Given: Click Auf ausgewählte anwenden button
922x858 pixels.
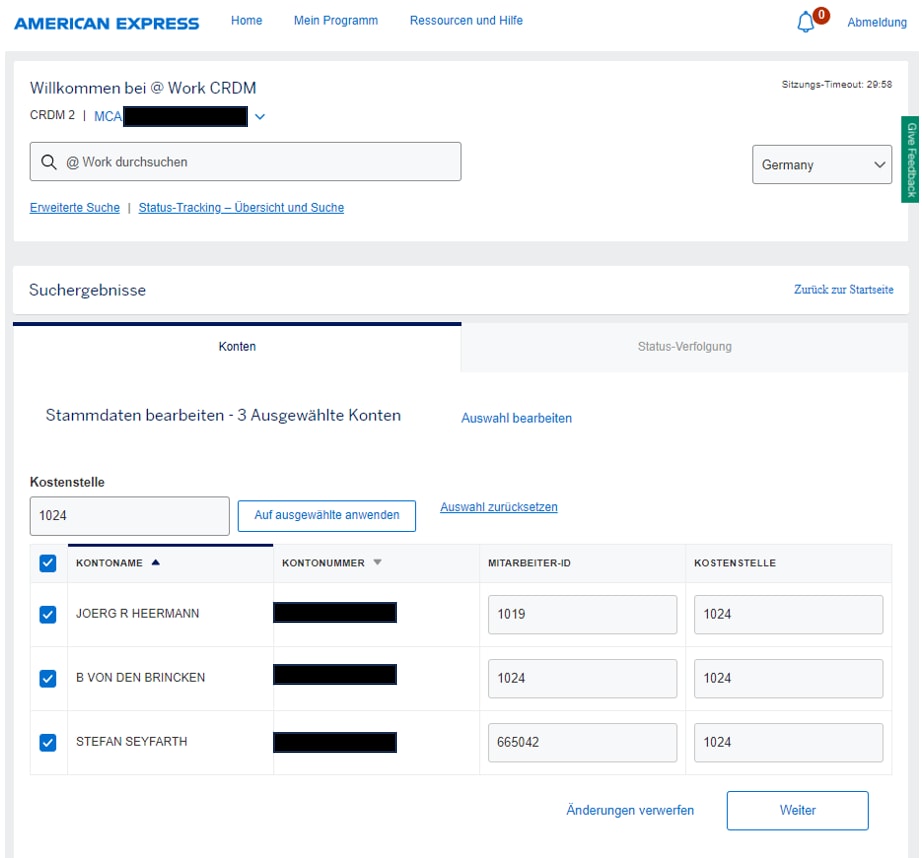Looking at the screenshot, I should pyautogui.click(x=326, y=515).
